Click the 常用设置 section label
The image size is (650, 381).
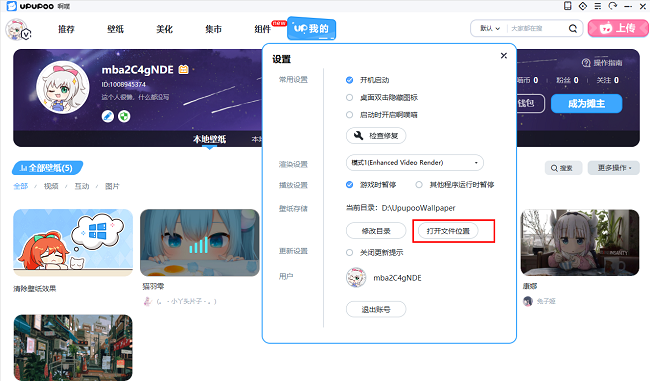tap(293, 80)
